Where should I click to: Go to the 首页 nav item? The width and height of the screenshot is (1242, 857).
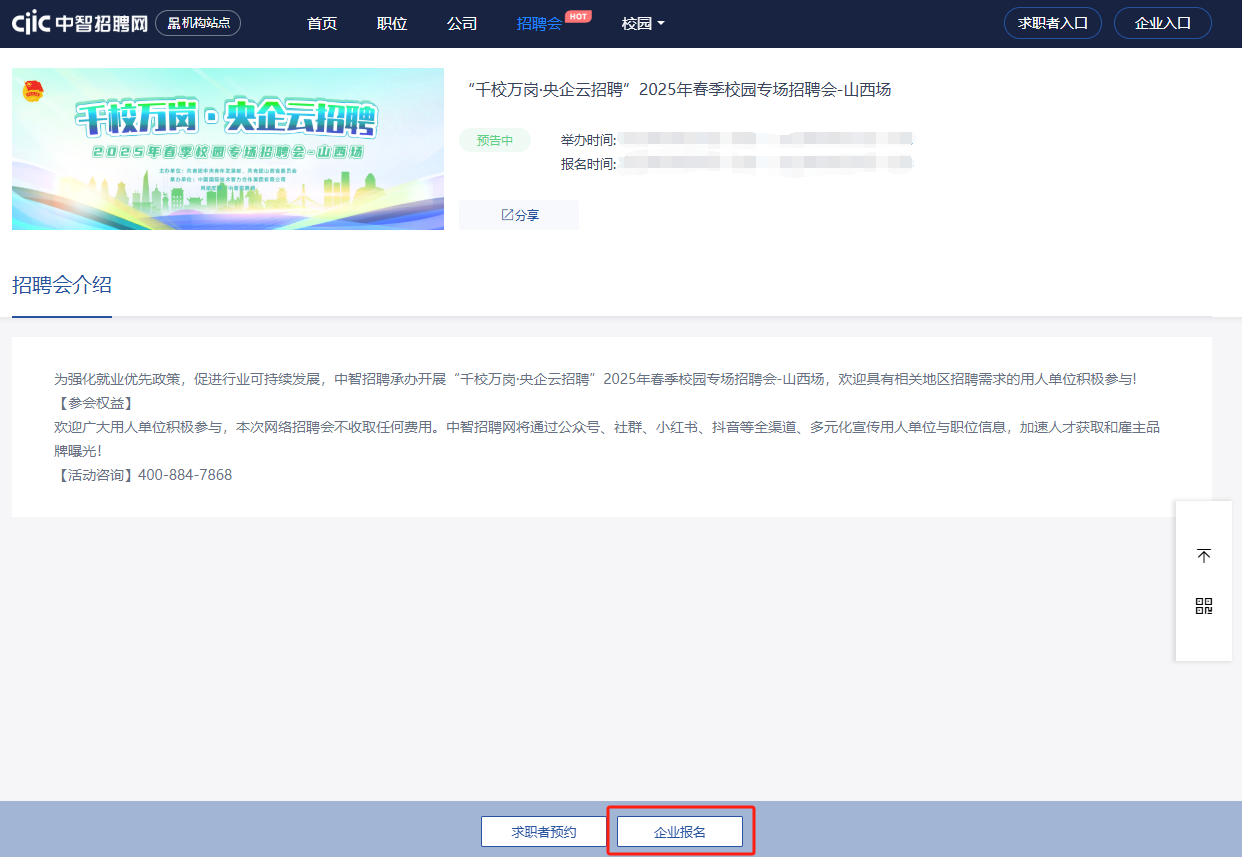[x=322, y=24]
